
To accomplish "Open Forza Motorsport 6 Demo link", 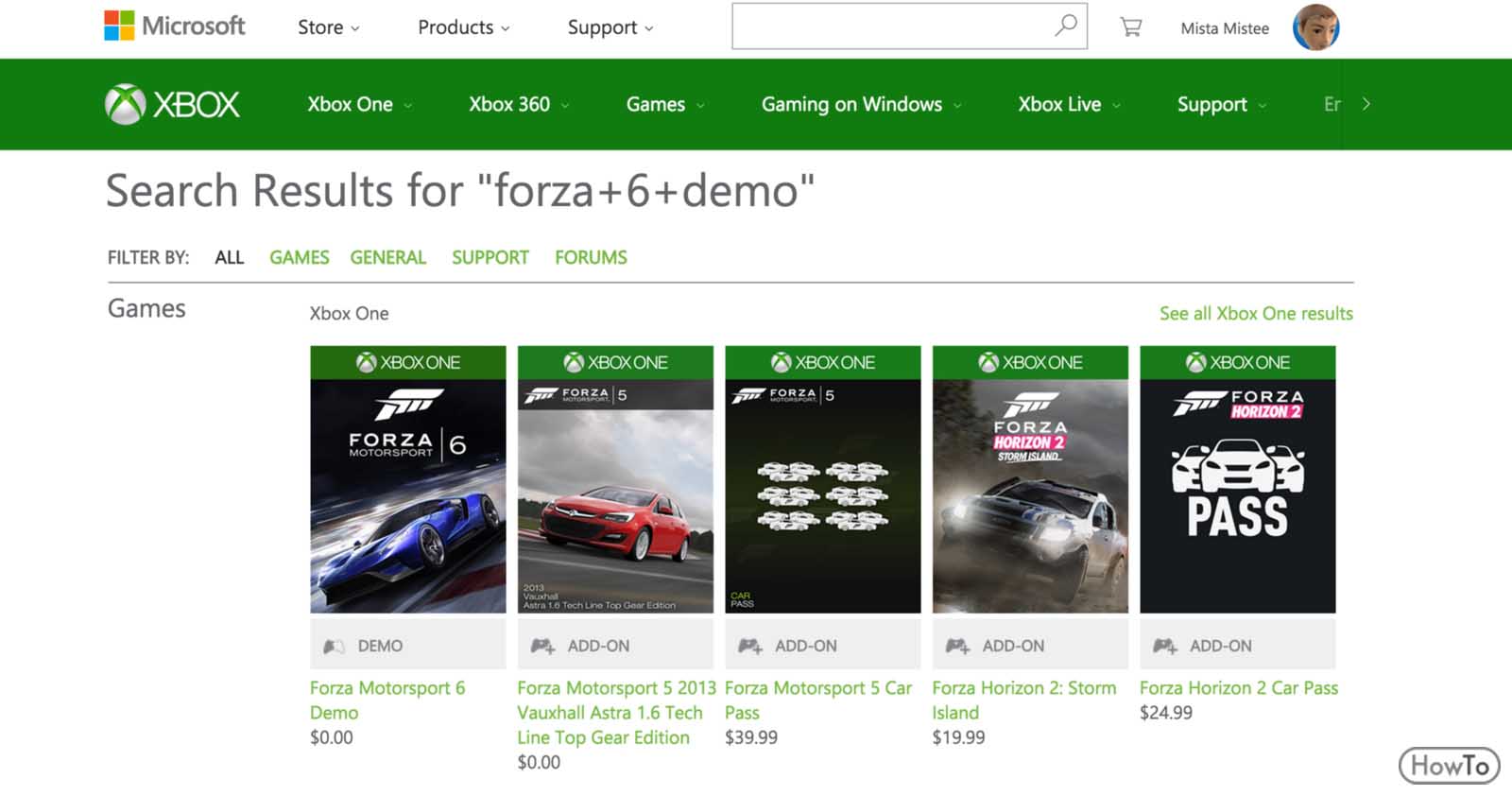I will point(387,701).
